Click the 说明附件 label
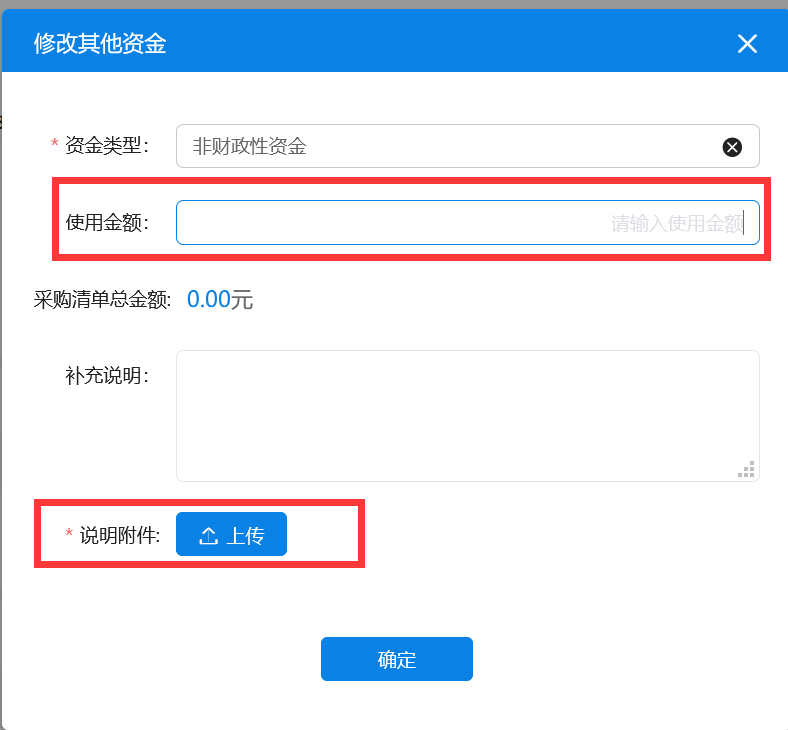 (x=119, y=535)
